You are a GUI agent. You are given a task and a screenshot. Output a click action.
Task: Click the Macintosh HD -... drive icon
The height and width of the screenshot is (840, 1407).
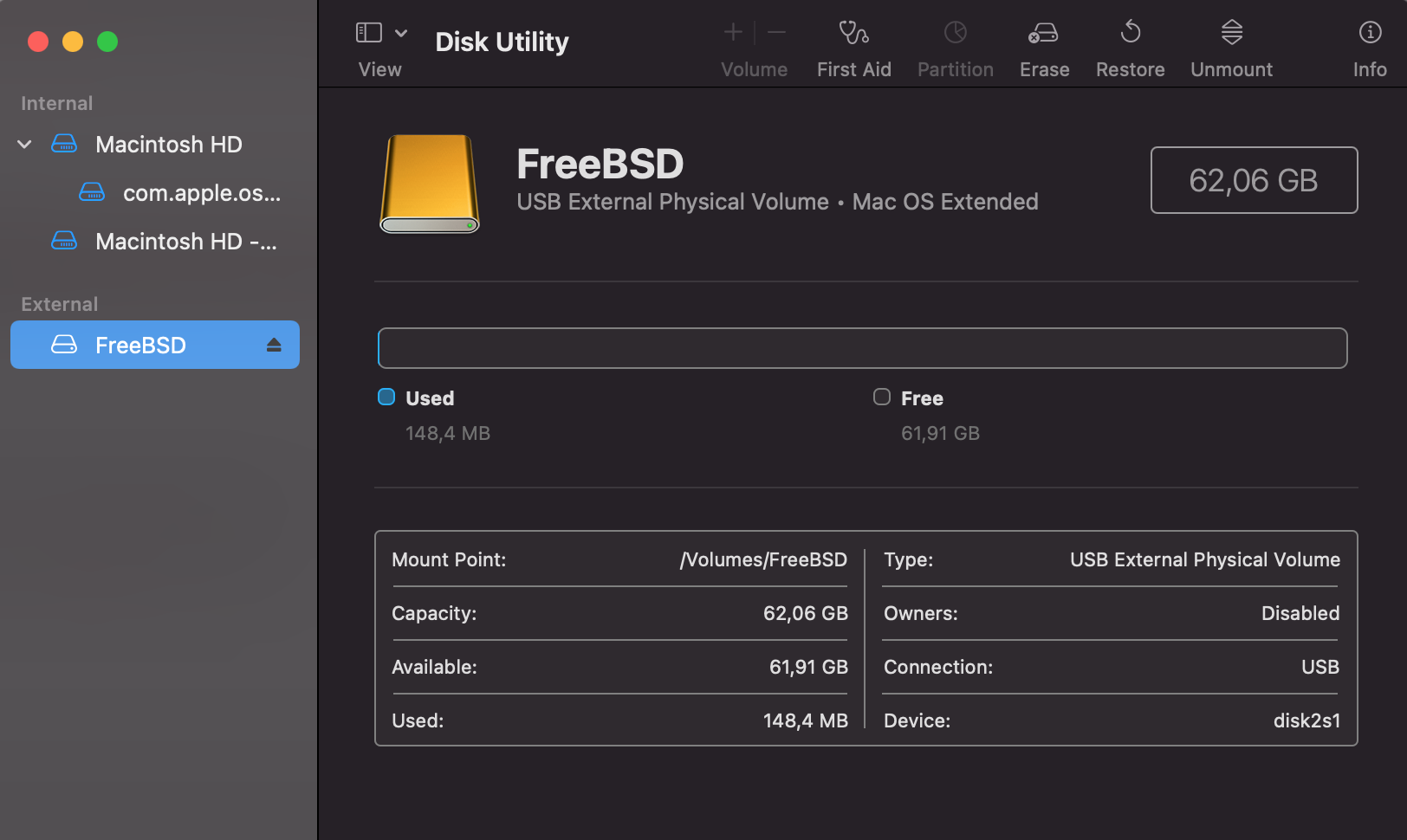(64, 241)
